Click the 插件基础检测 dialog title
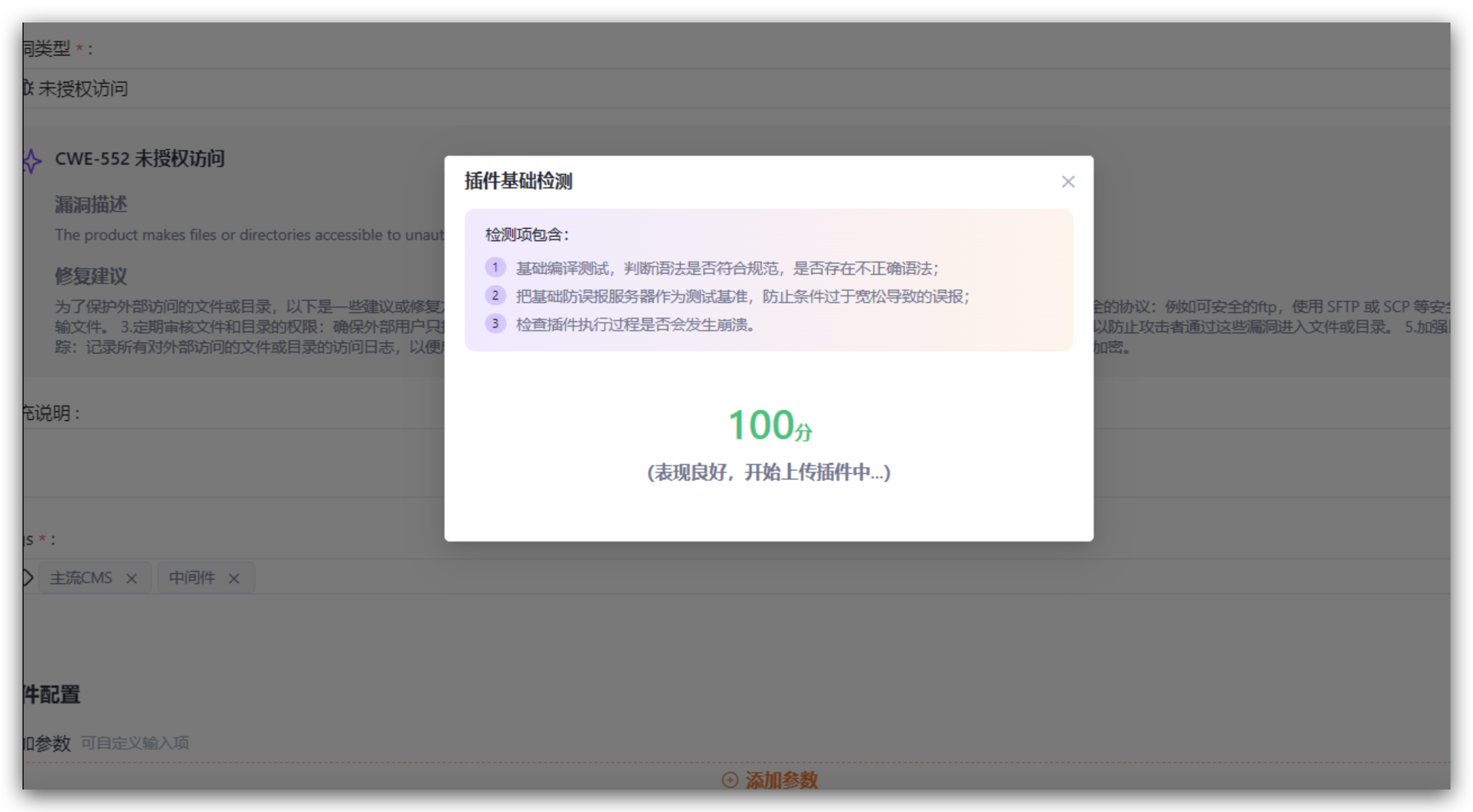The image size is (1473, 812). coord(518,181)
